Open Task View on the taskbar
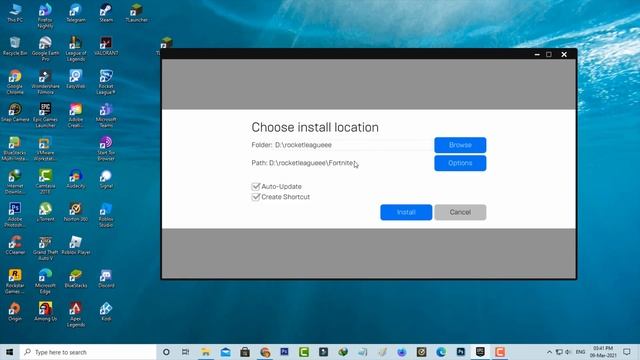This screenshot has height=360, width=640. coord(185,352)
